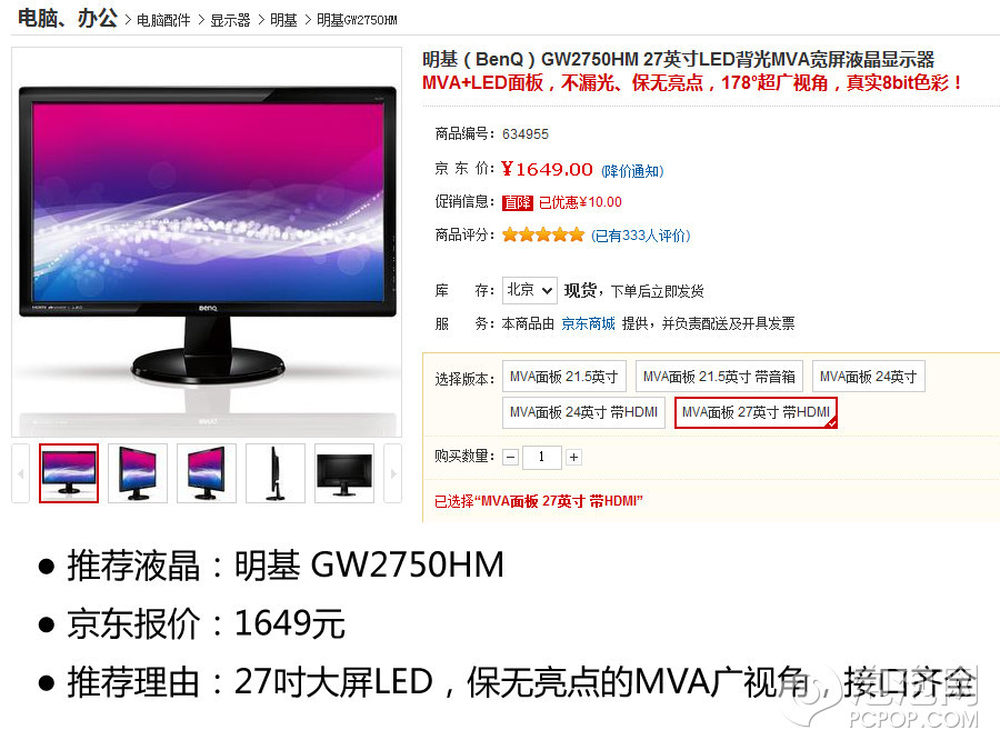Click the minus quantity button
1000x750 pixels.
511,457
